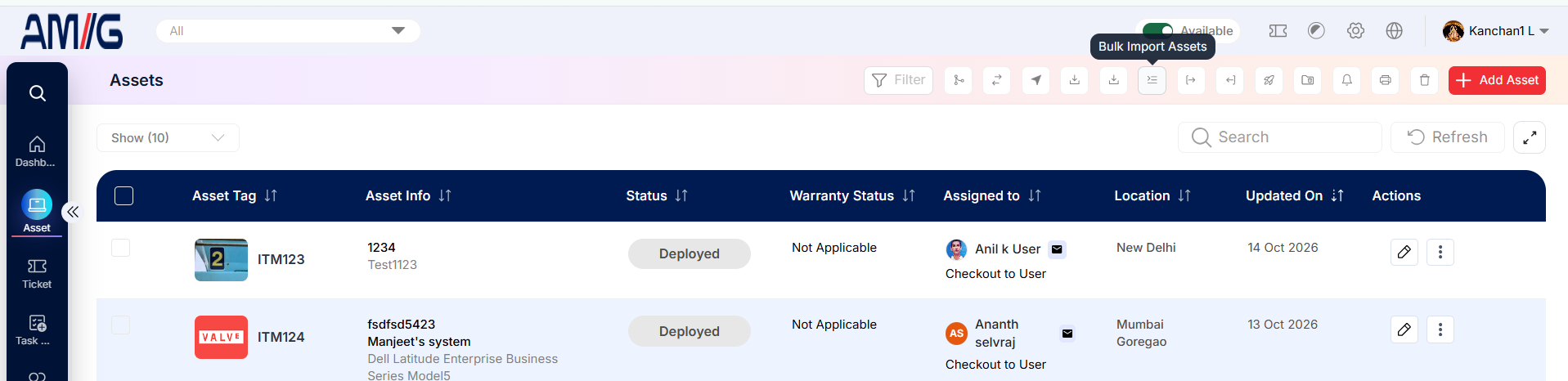
Task: Click ITM124 Valve thumbnail image
Action: 221,337
